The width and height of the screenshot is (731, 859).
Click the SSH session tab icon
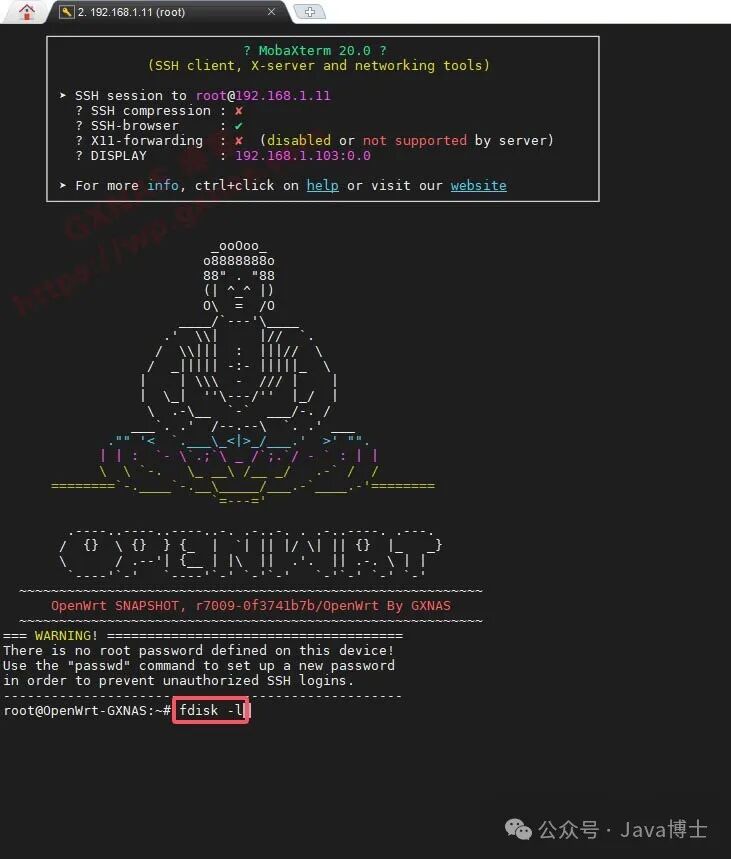66,12
